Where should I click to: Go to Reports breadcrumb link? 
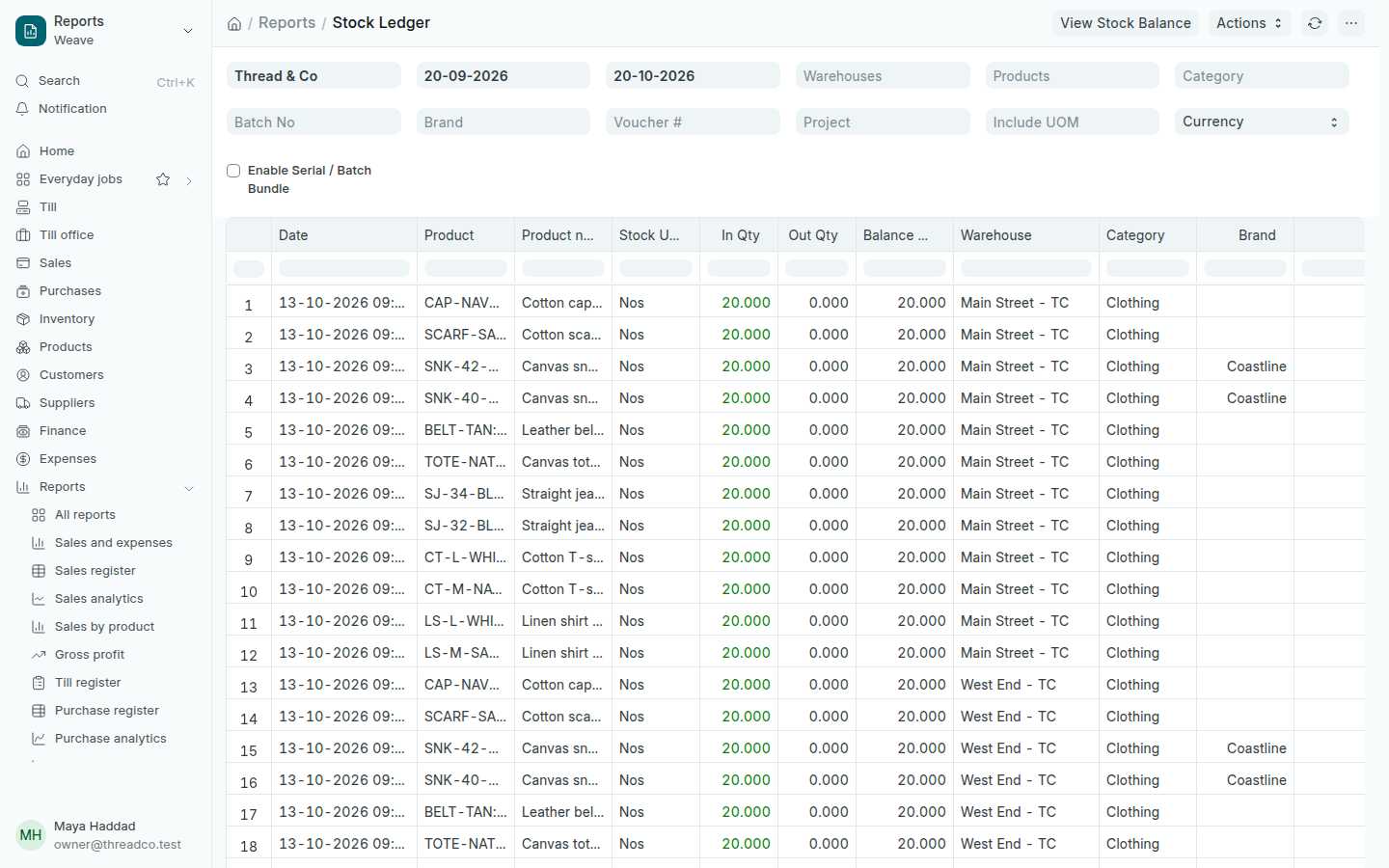[286, 23]
